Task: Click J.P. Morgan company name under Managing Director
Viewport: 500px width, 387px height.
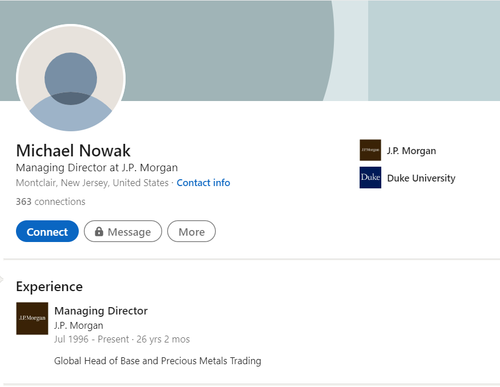Action: click(79, 325)
